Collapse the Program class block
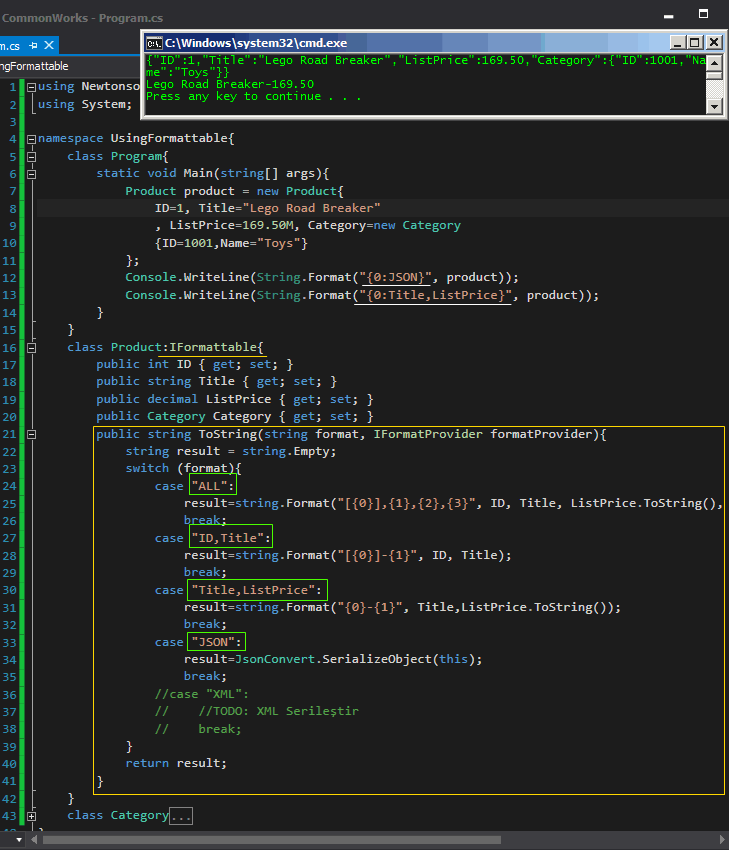Screen dimensions: 729x850 coord(31,157)
